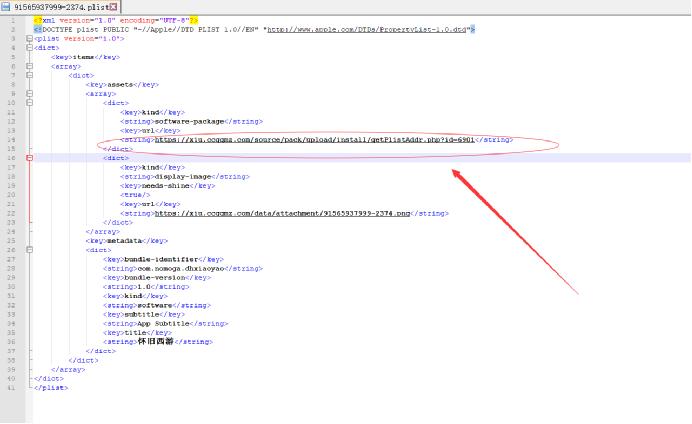Collapse the top-level dict fold on line 4
692x424 pixels.
[x=30, y=47]
